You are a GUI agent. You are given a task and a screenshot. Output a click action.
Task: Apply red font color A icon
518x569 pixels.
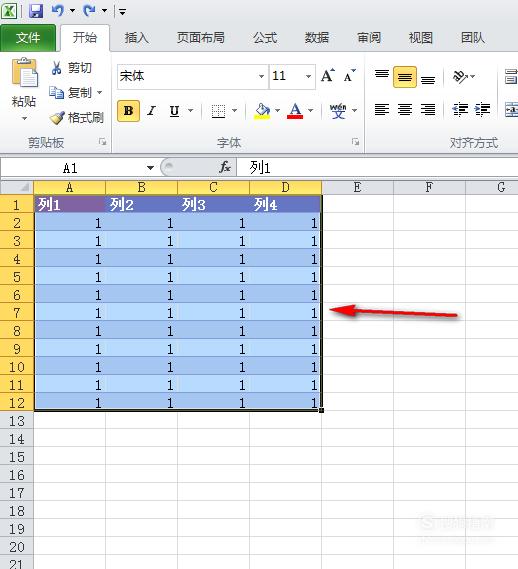pos(295,111)
